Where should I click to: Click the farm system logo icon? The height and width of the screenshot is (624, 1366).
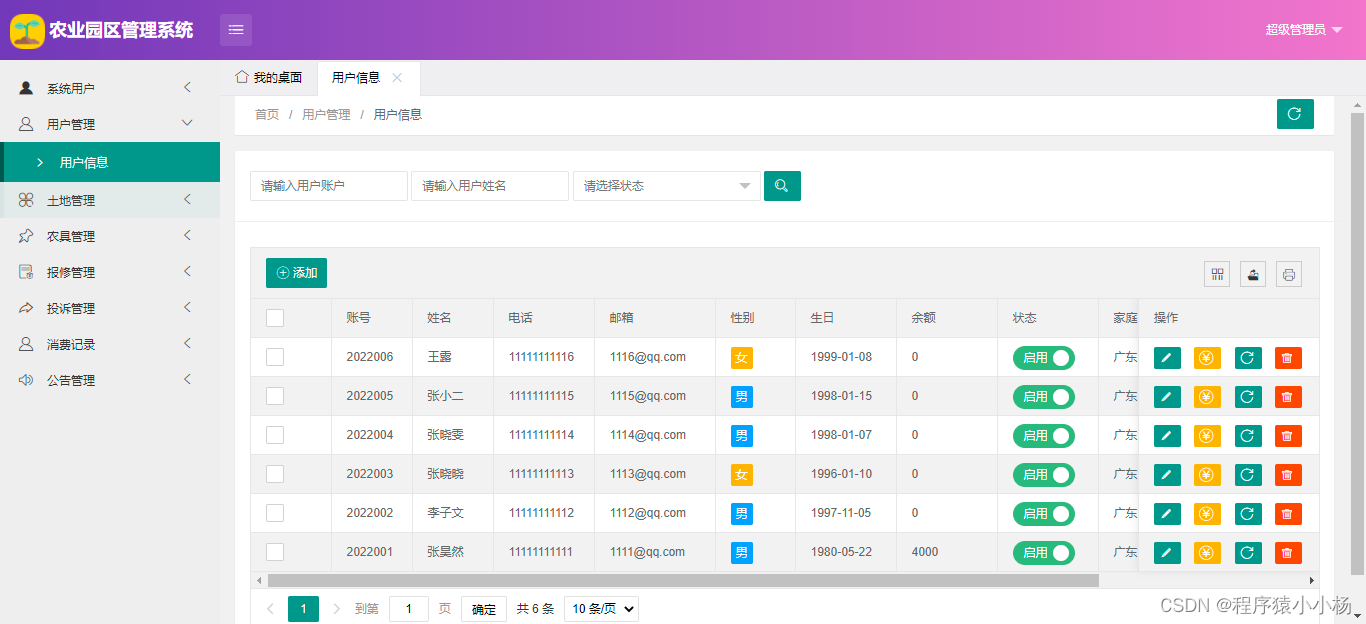[x=27, y=31]
